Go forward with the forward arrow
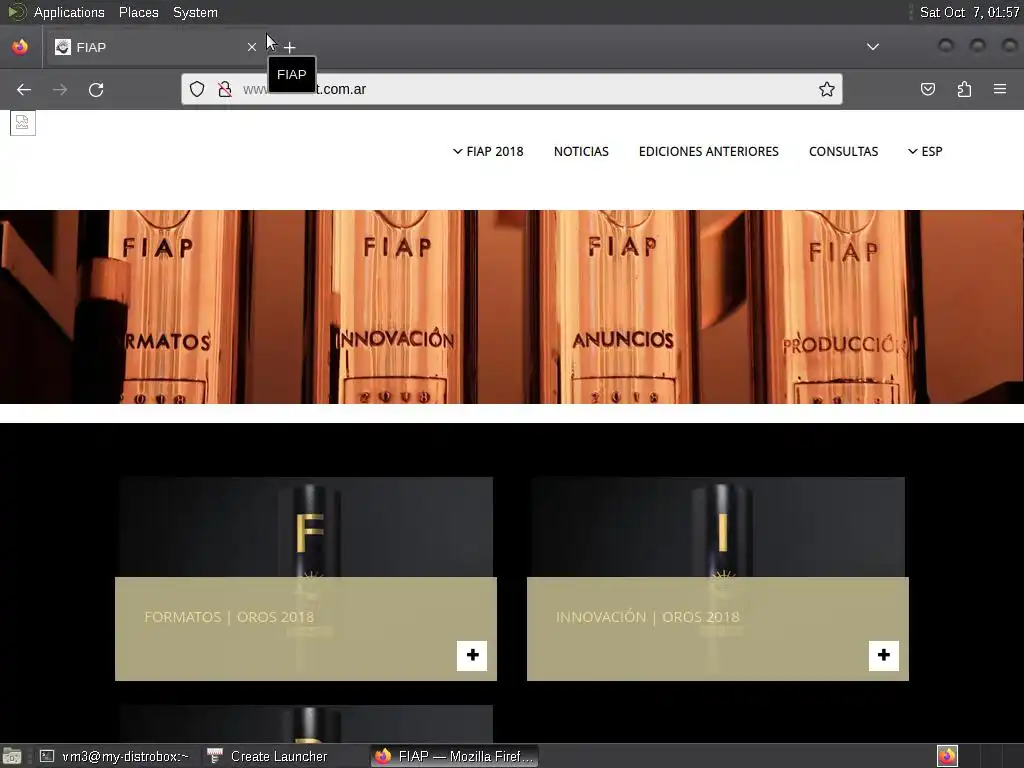Screen dimensions: 1024x768 click(x=60, y=89)
